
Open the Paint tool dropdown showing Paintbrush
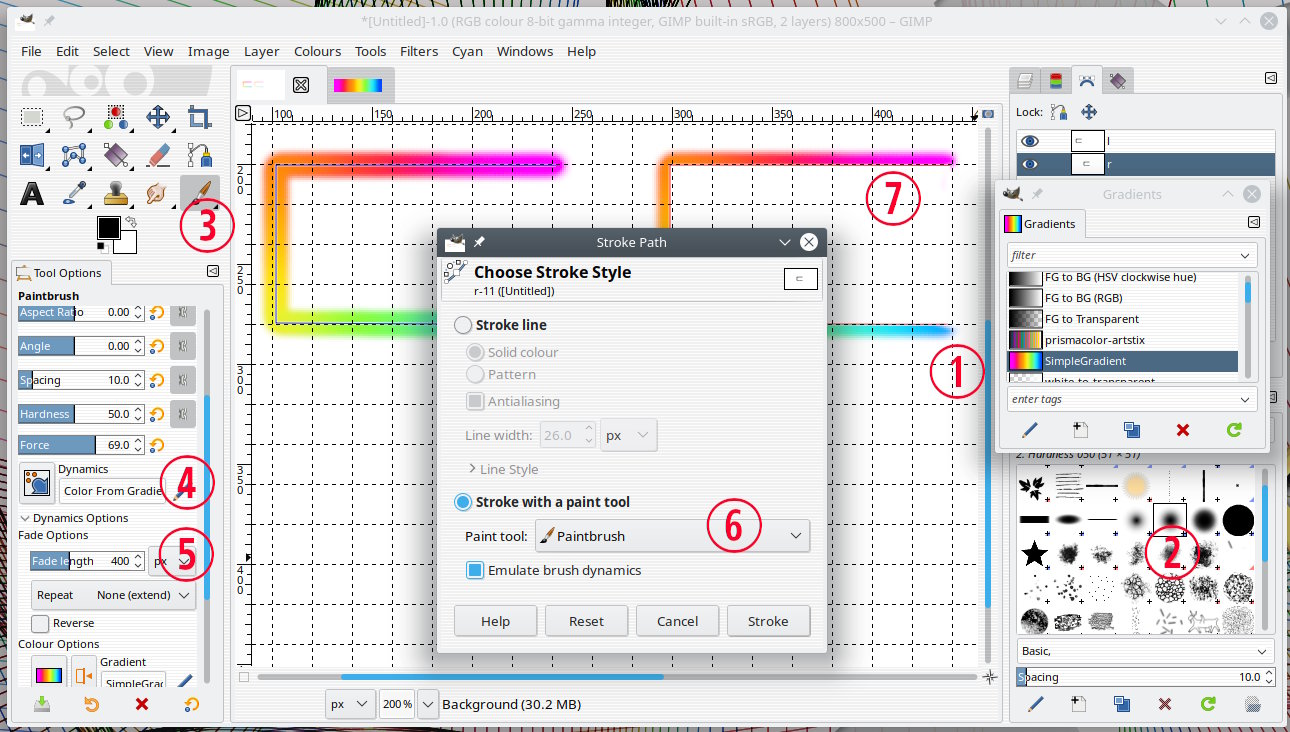[672, 536]
